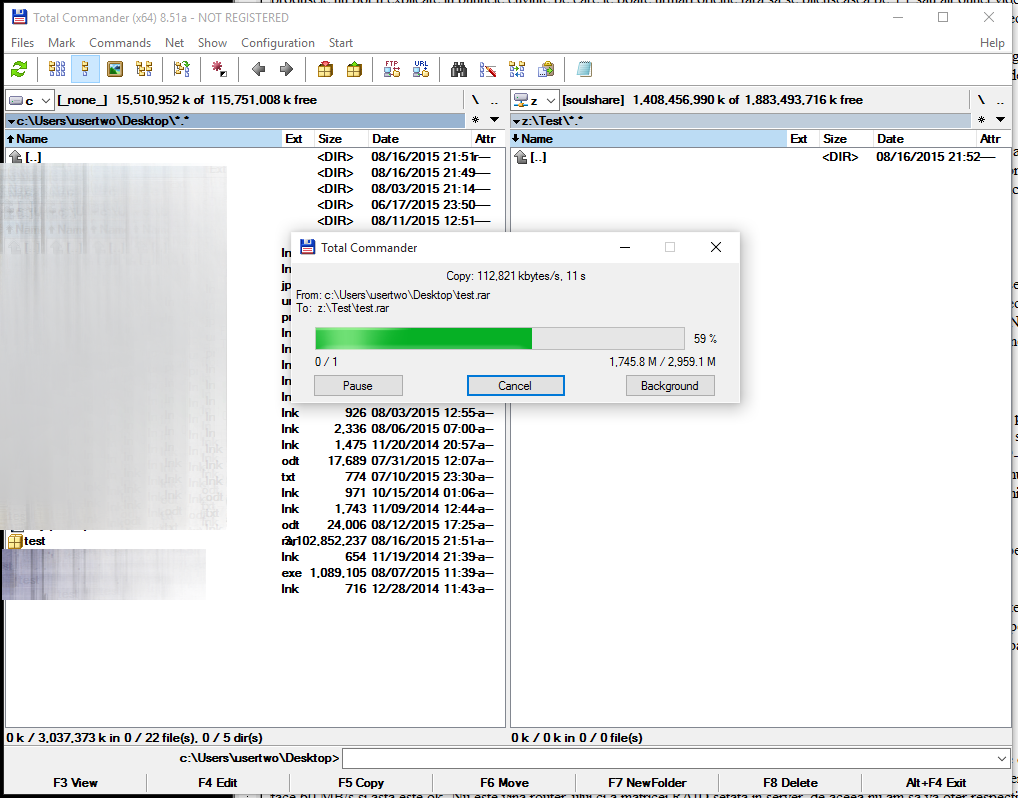
Task: Enable thumbnail view with the picture icon
Action: click(115, 69)
